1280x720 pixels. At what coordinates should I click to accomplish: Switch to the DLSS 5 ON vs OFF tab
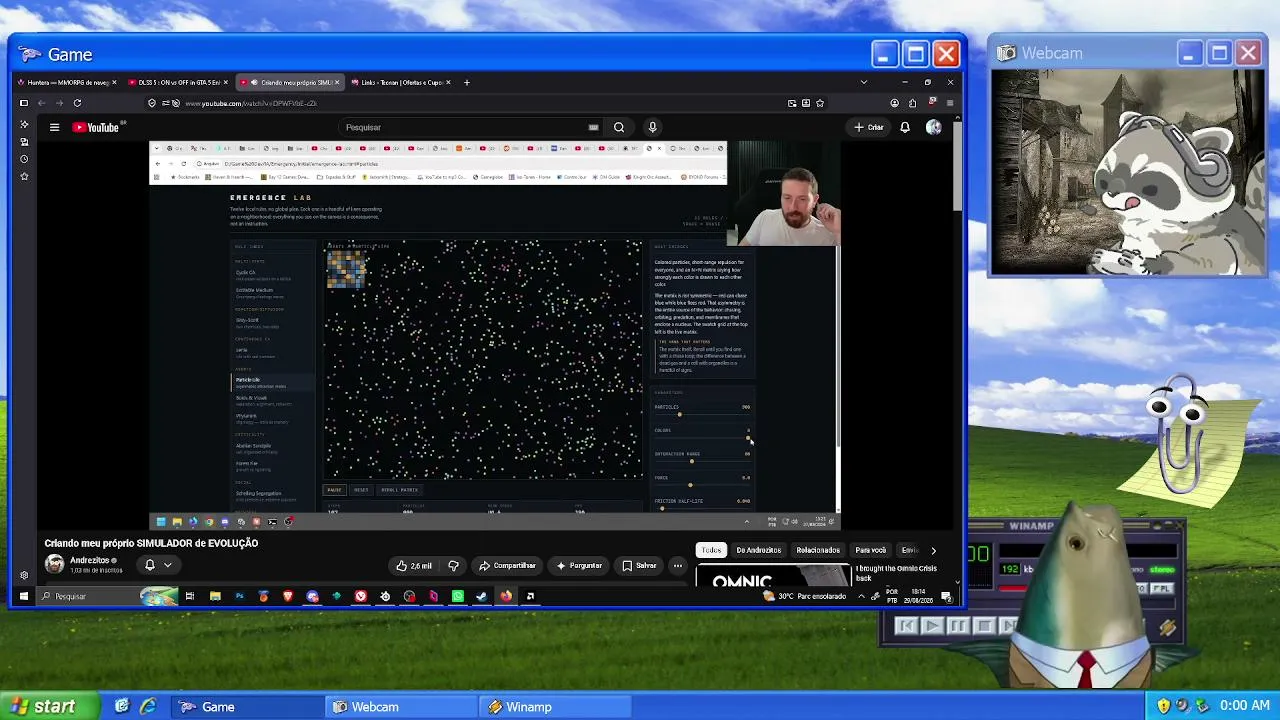[178, 82]
